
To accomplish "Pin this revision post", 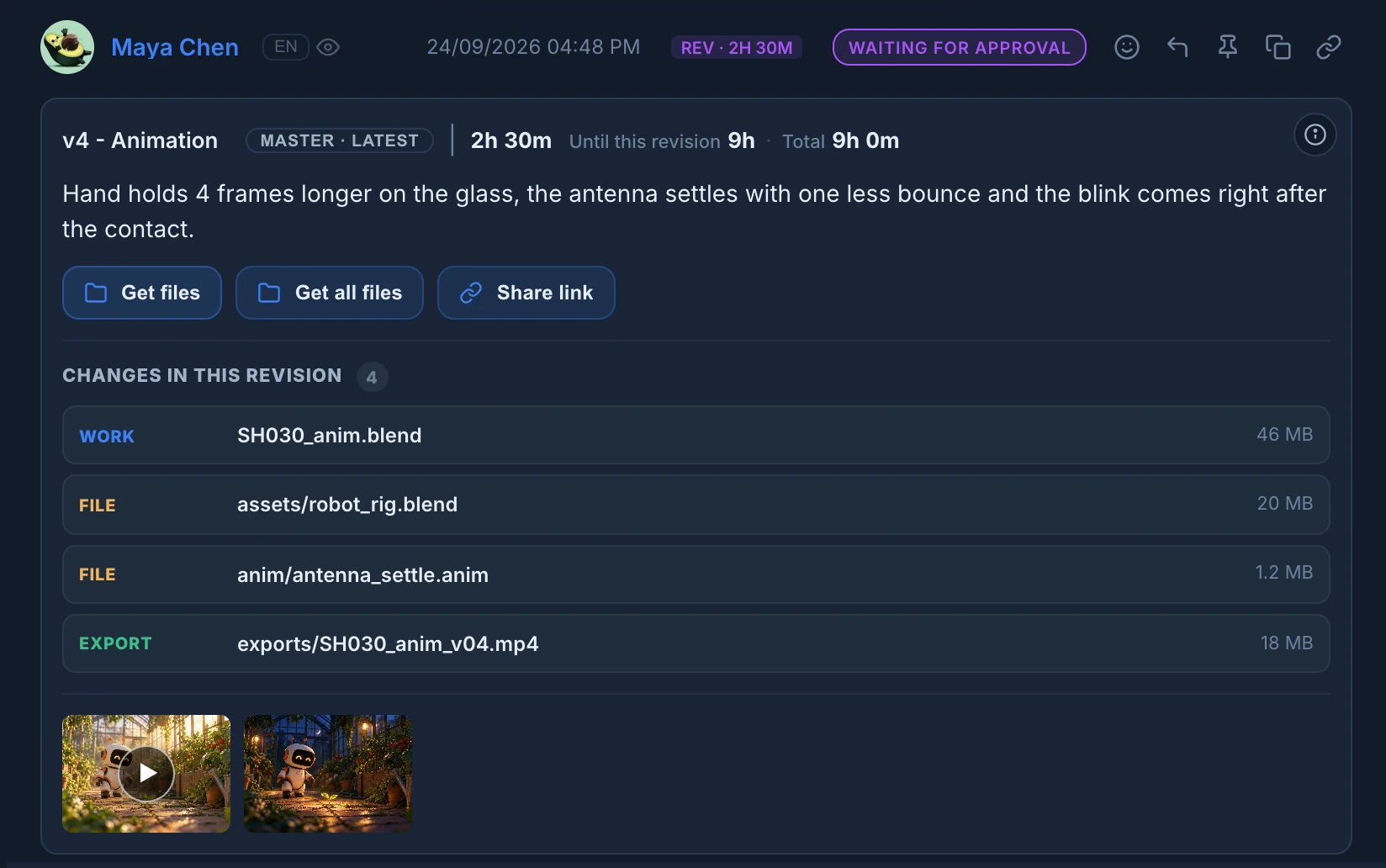I will tap(1228, 47).
